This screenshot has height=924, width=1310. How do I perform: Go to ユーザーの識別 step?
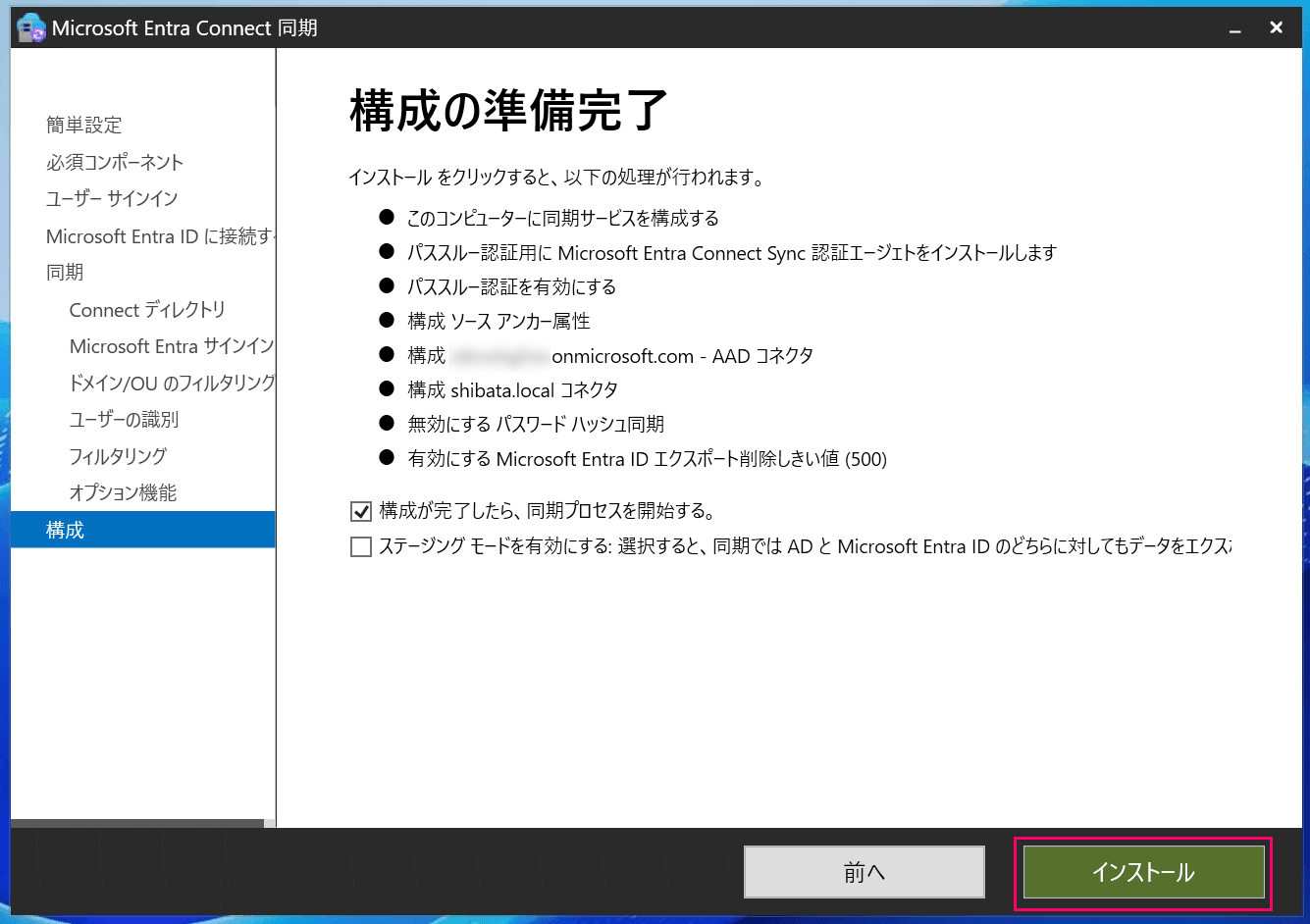click(x=124, y=420)
